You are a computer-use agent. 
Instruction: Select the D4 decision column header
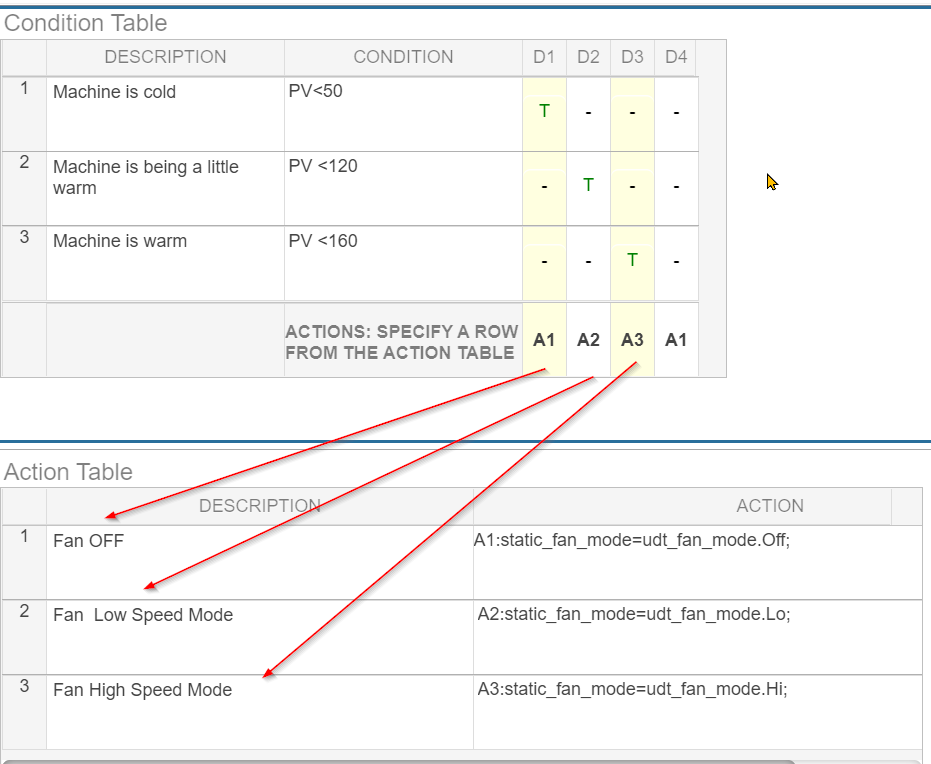point(676,57)
